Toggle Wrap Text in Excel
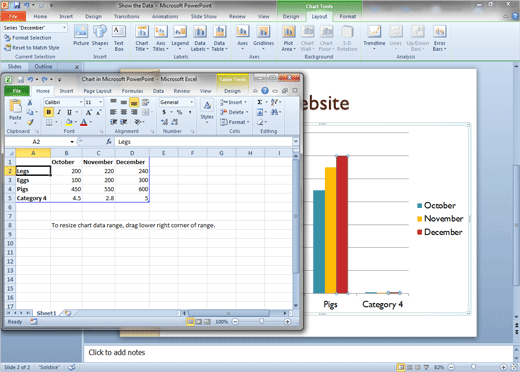The width and height of the screenshot is (520, 372). [x=145, y=102]
